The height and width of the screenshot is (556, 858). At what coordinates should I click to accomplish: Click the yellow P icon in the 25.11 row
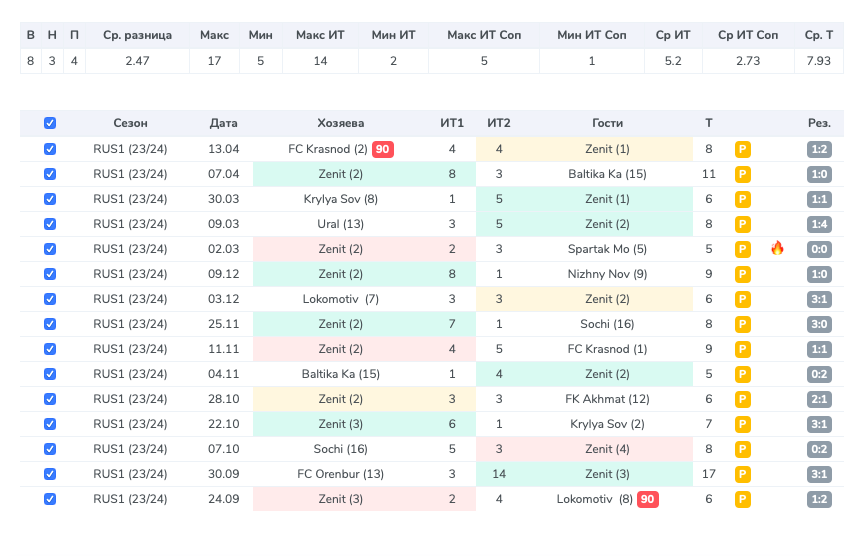point(743,325)
